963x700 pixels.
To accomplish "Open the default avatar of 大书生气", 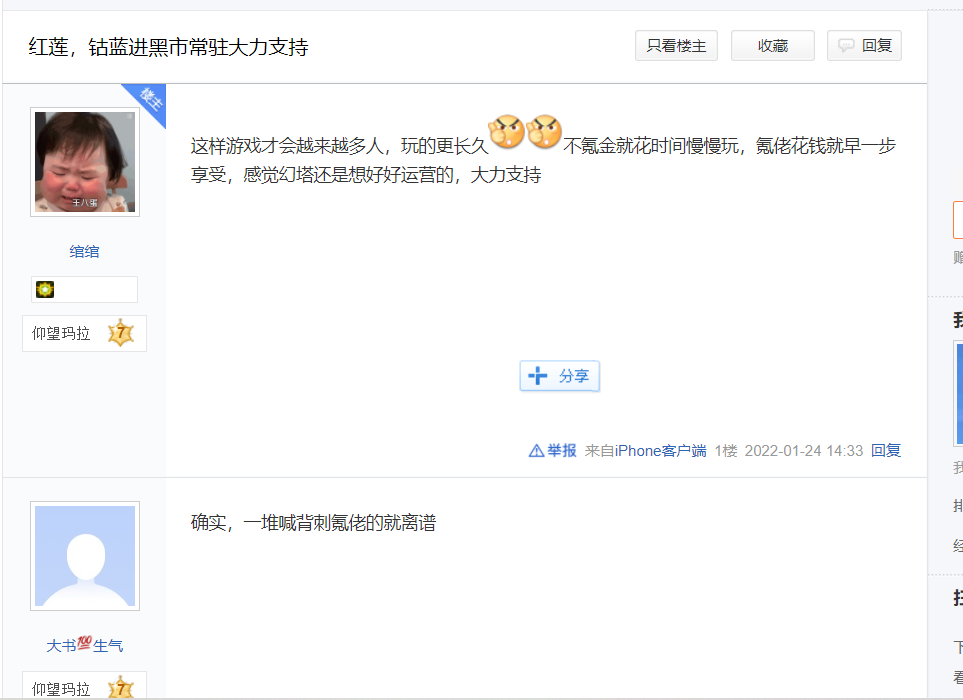I will (x=85, y=556).
